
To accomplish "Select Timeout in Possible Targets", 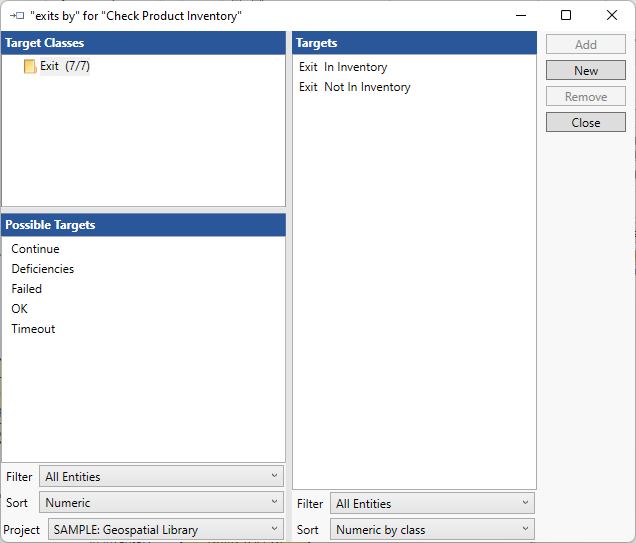I will [x=33, y=329].
